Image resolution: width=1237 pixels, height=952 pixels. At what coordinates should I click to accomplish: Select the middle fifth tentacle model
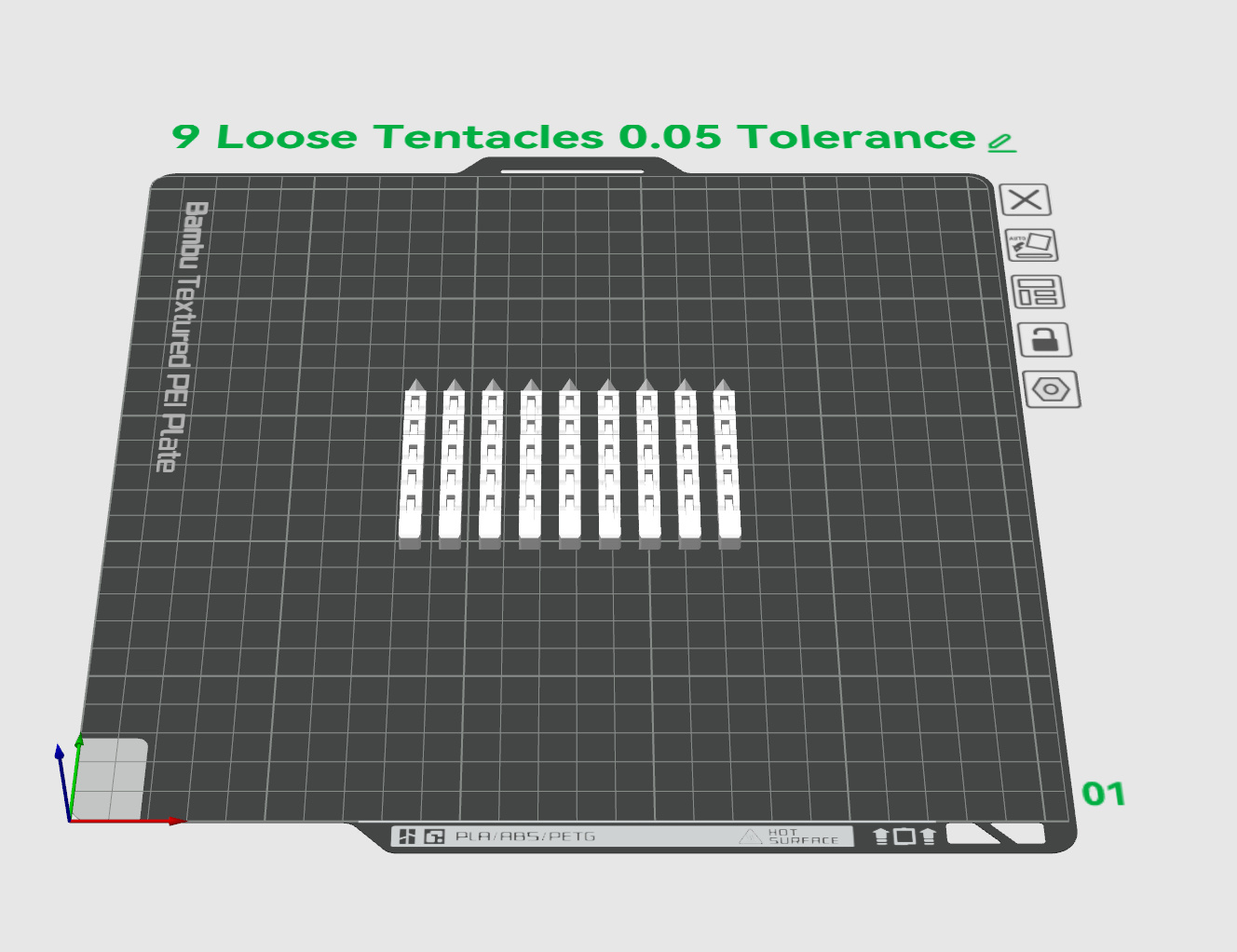569,464
